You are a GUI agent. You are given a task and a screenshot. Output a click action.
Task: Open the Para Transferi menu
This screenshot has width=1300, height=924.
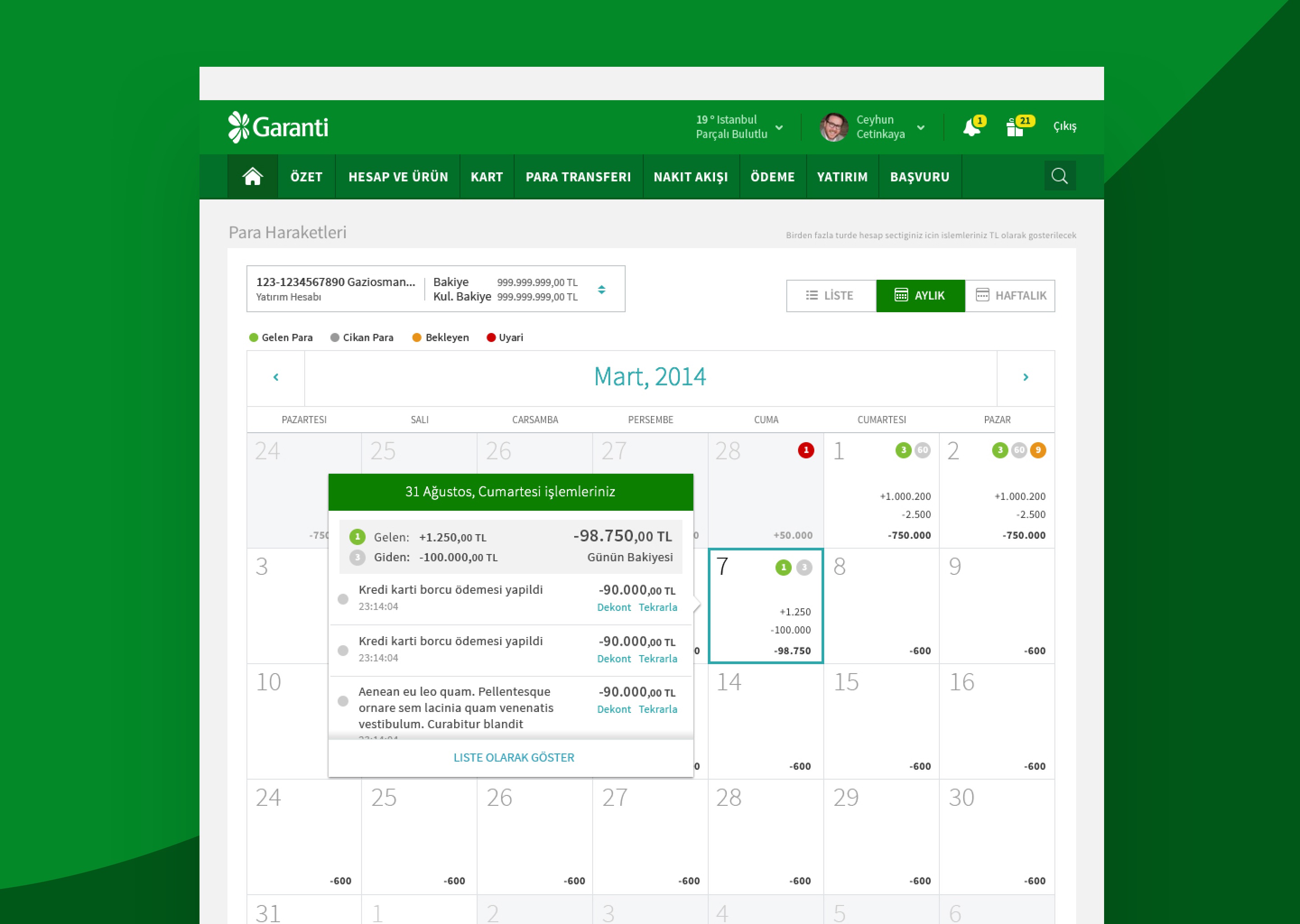(578, 177)
